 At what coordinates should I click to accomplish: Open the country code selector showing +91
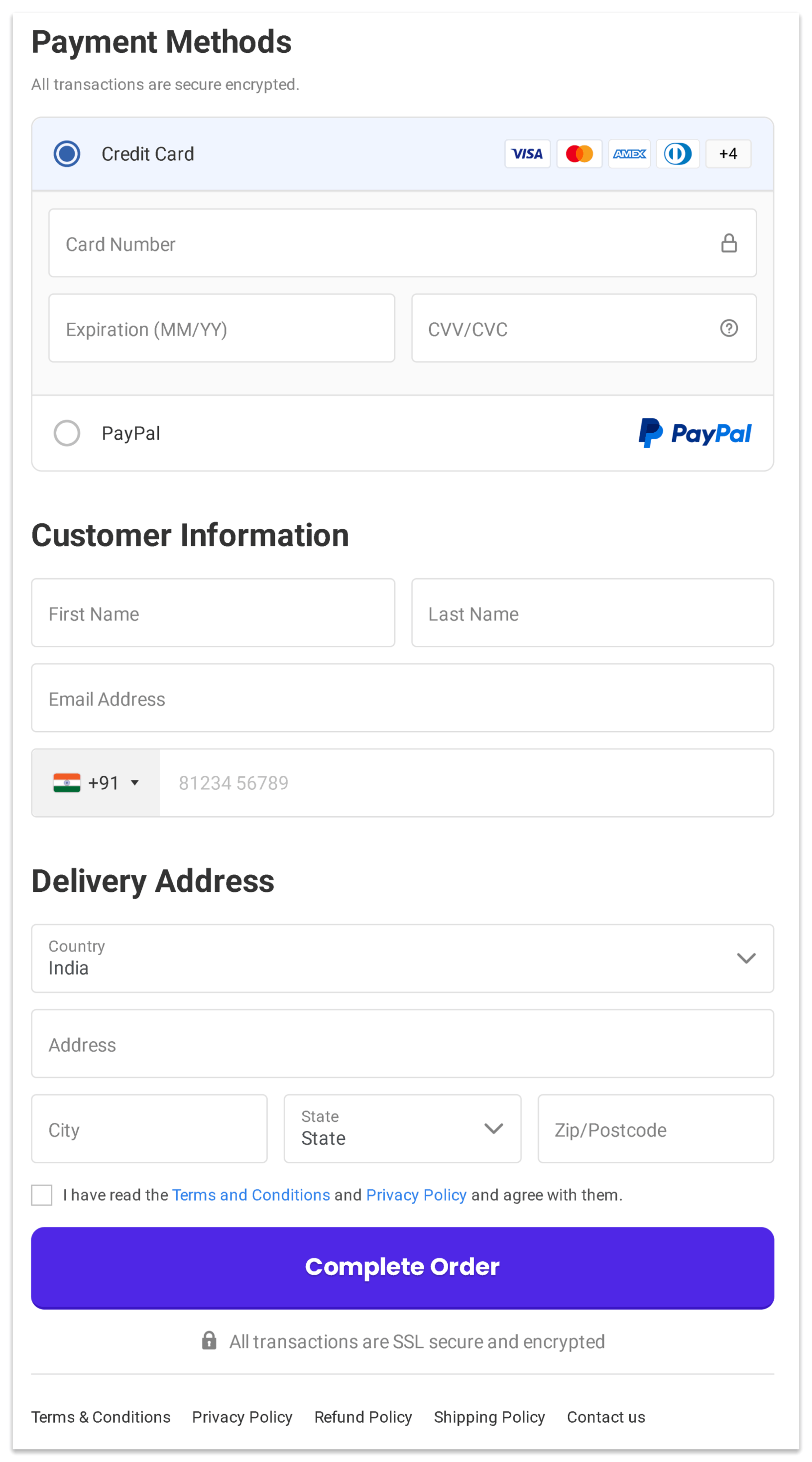point(96,783)
